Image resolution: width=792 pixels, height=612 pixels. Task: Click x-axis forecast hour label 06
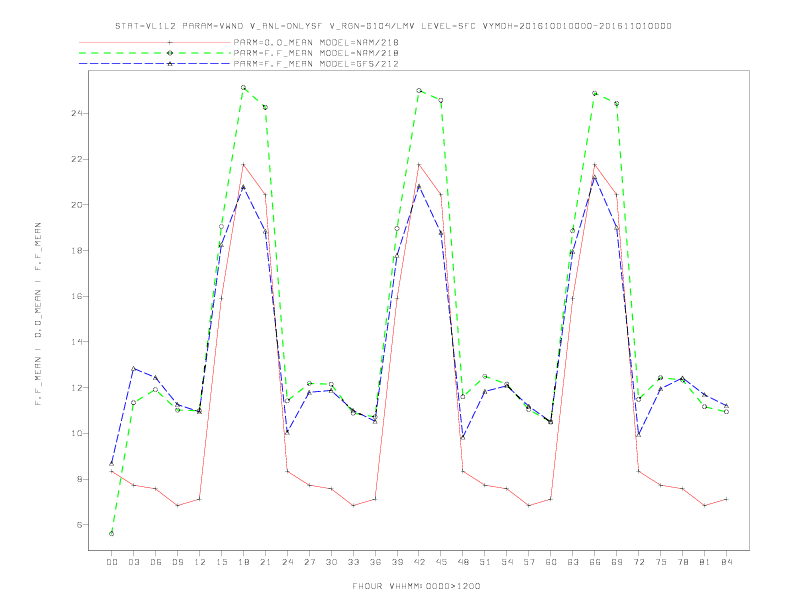click(x=156, y=562)
